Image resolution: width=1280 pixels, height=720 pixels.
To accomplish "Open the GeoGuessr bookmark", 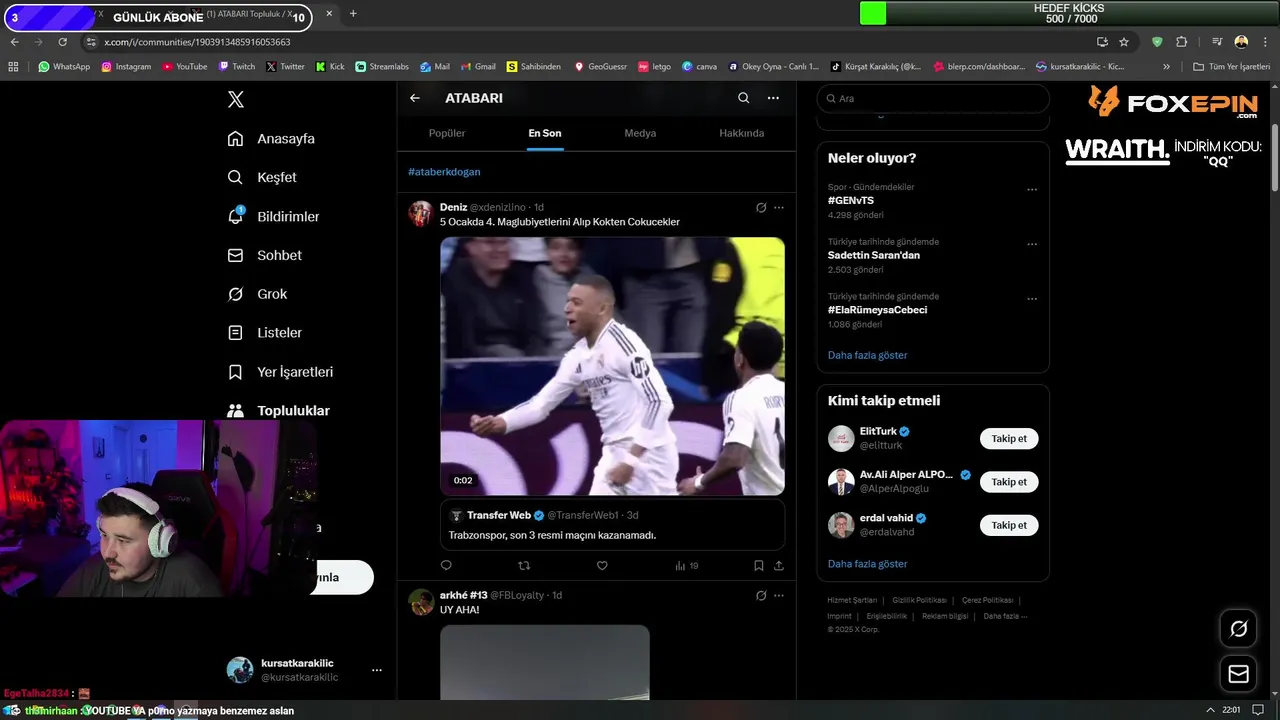I will (600, 67).
